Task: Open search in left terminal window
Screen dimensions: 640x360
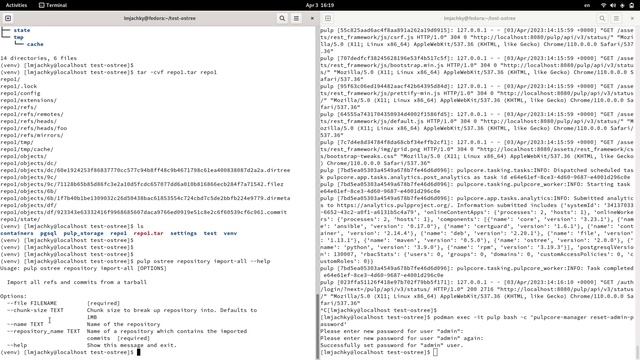Action: coord(282,18)
